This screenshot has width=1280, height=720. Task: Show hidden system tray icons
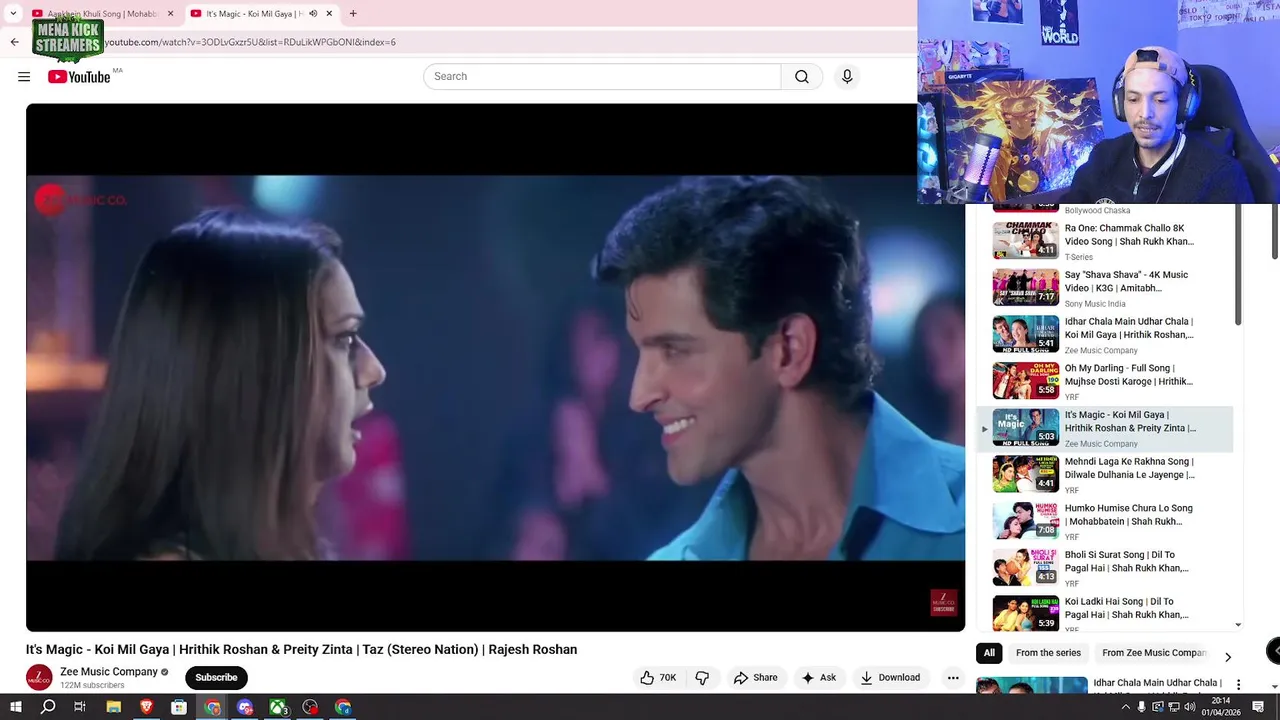point(1125,707)
